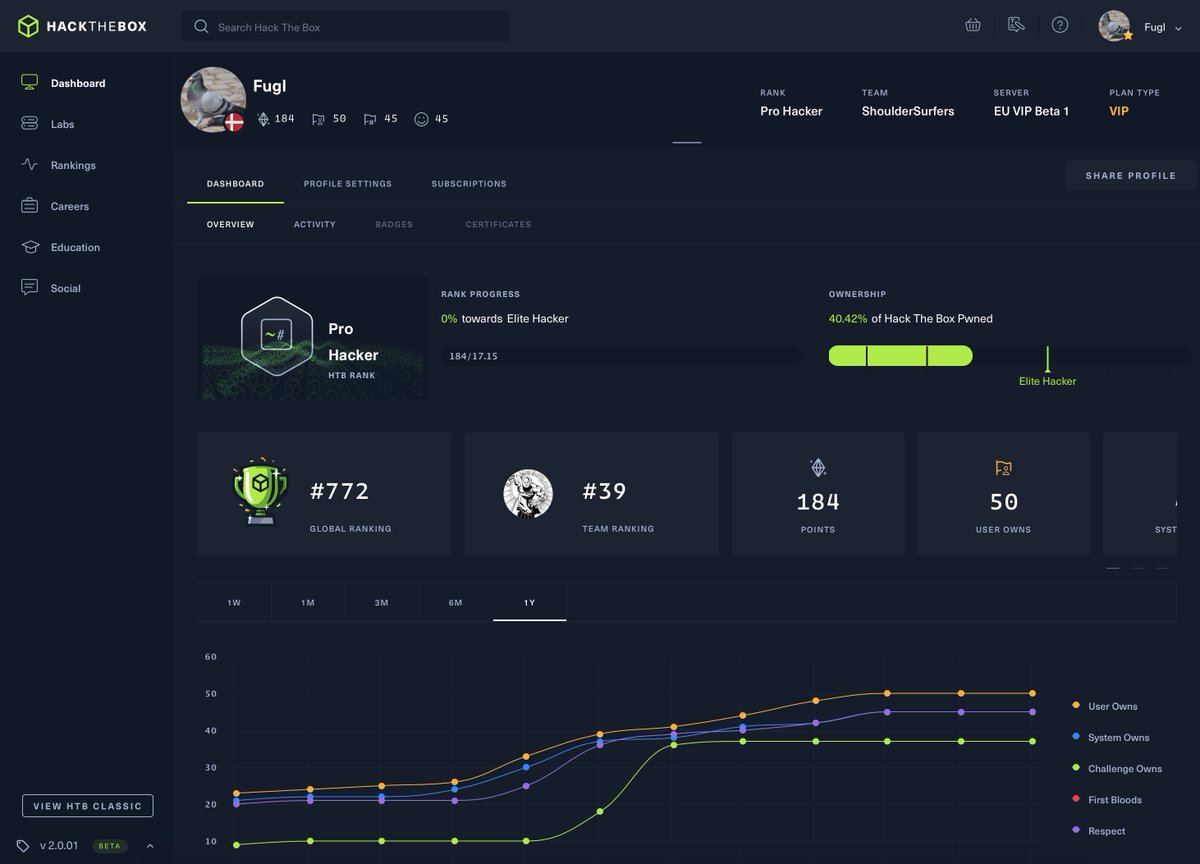Click the #39 team ranking value

point(605,492)
